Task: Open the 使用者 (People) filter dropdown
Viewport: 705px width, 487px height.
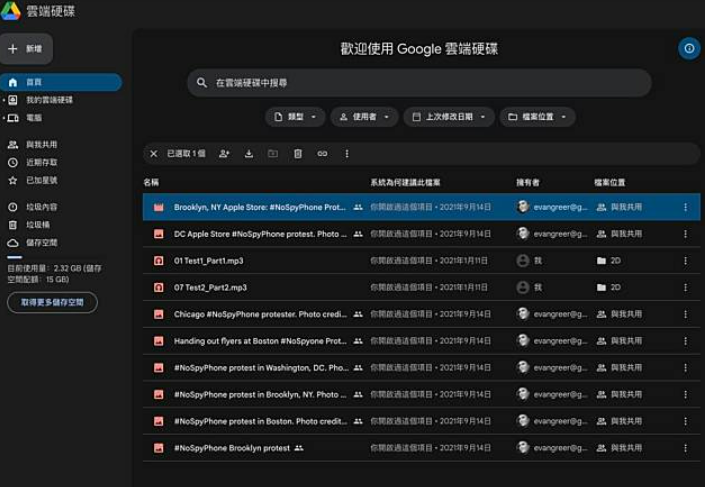Action: click(x=364, y=117)
